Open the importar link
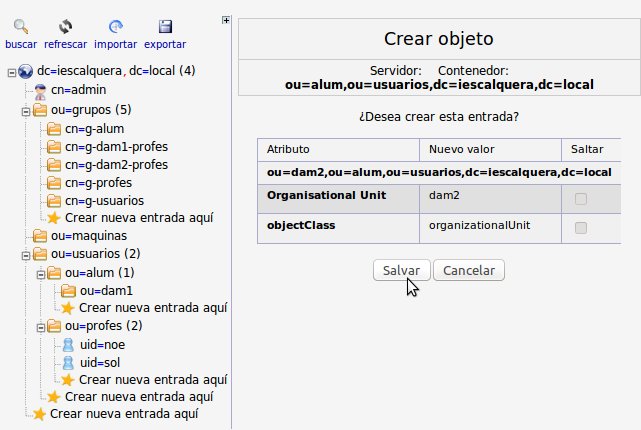 (x=116, y=44)
